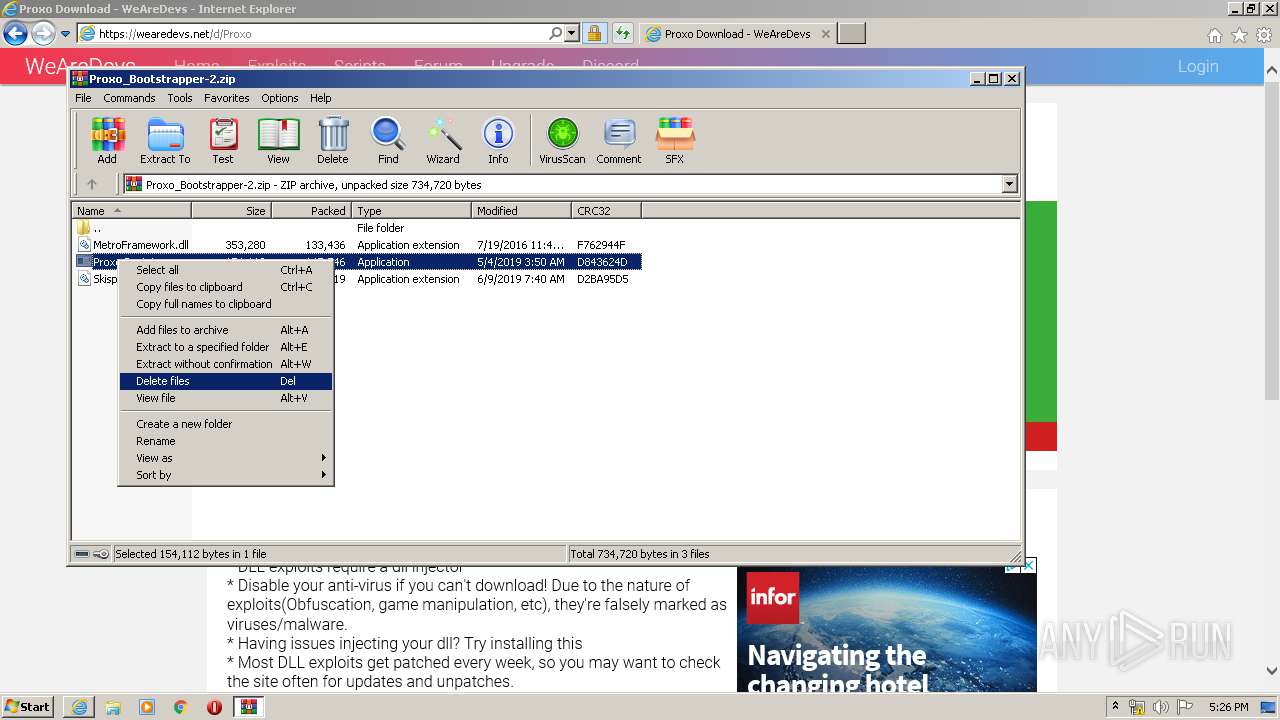This screenshot has width=1280, height=720.
Task: Open the WinRAR Favorites menu
Action: click(227, 98)
